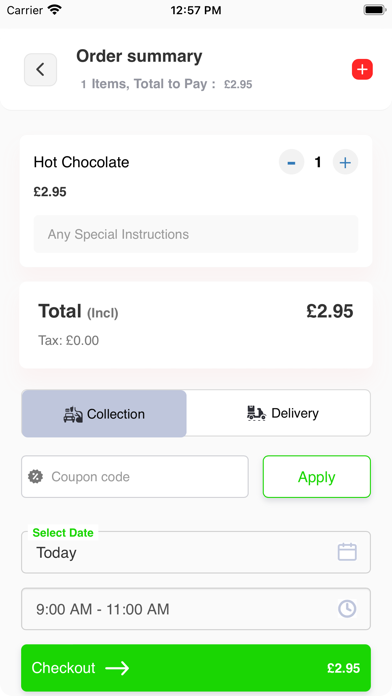The width and height of the screenshot is (392, 696).
Task: Click the coupon percent badge icon
Action: click(x=36, y=477)
